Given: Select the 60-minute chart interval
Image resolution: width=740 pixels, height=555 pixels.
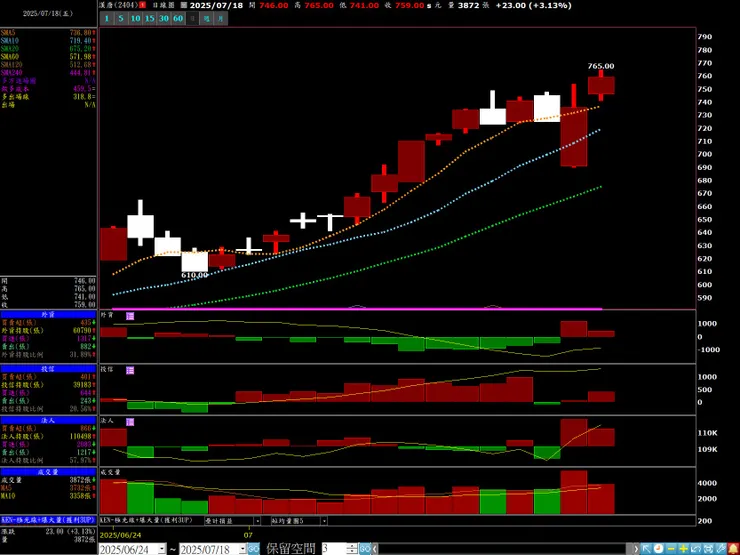Looking at the screenshot, I should click(x=178, y=18).
